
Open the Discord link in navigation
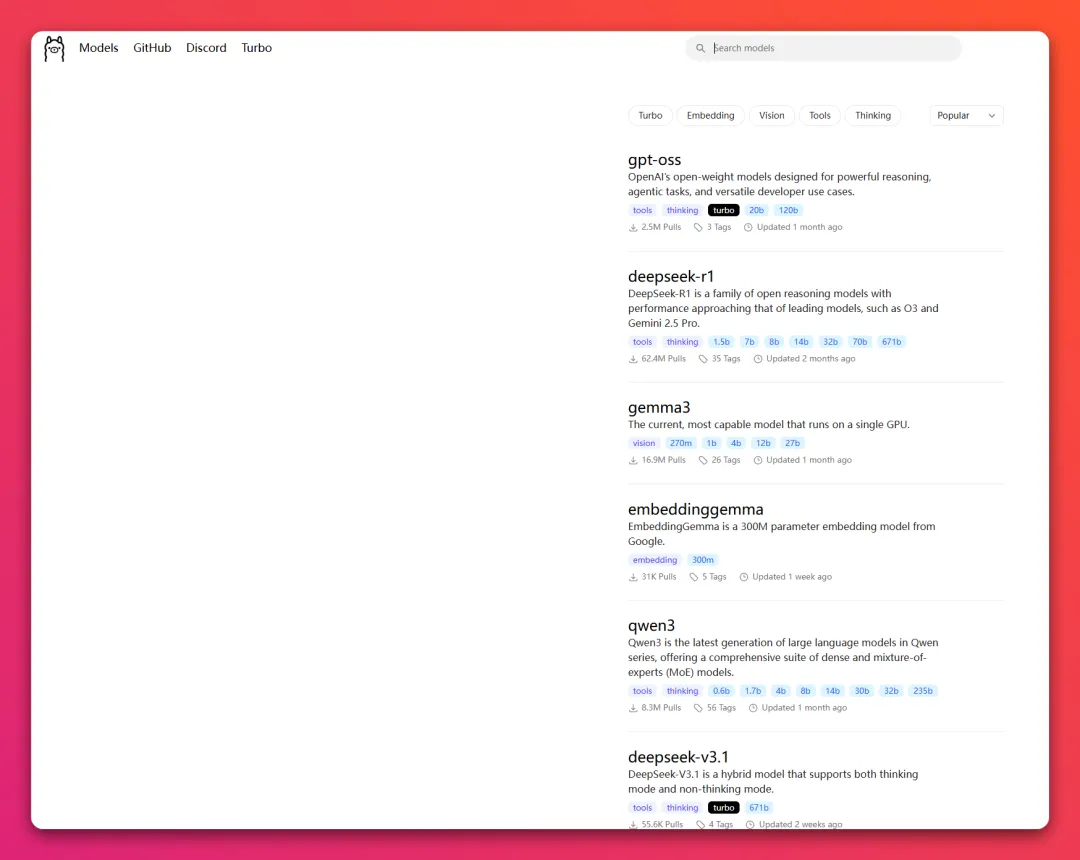coord(206,48)
